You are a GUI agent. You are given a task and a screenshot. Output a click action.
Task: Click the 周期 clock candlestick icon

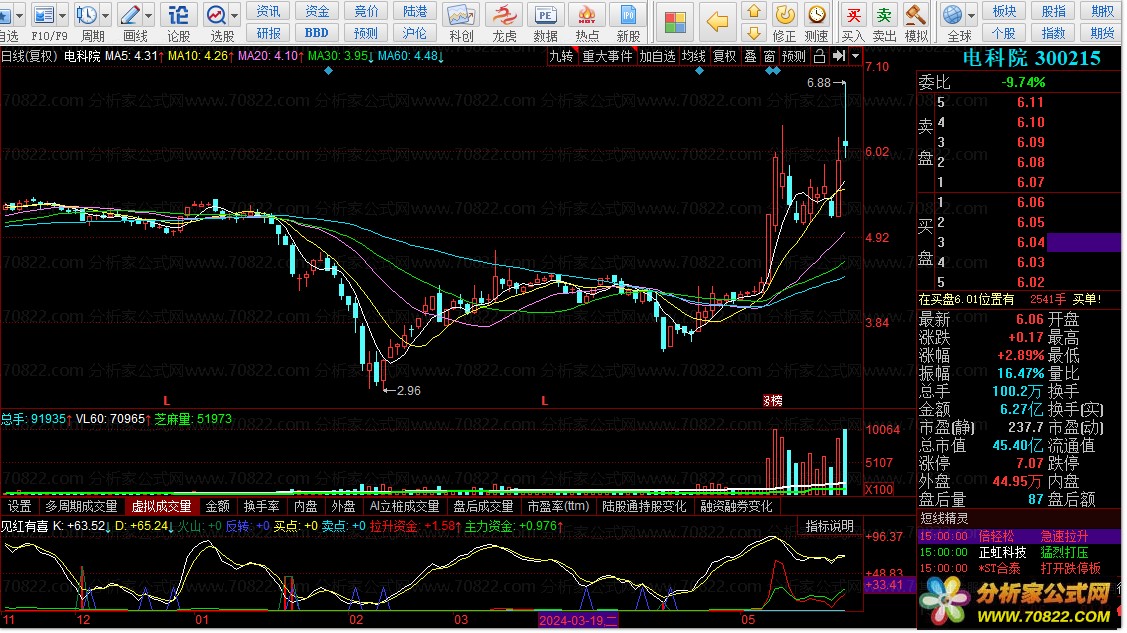click(87, 14)
